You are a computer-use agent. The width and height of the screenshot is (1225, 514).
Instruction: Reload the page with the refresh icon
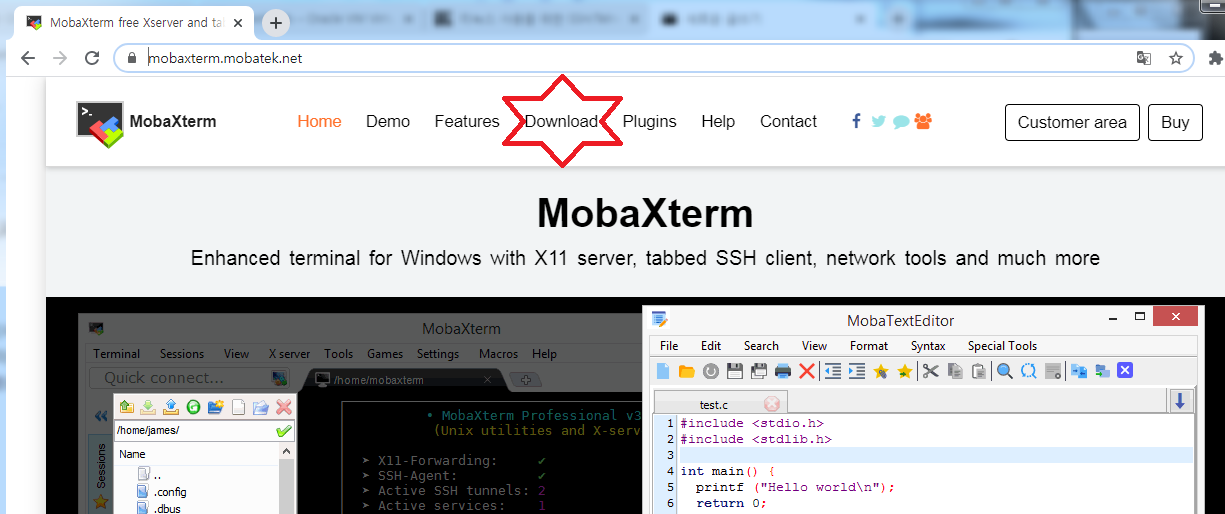[92, 58]
